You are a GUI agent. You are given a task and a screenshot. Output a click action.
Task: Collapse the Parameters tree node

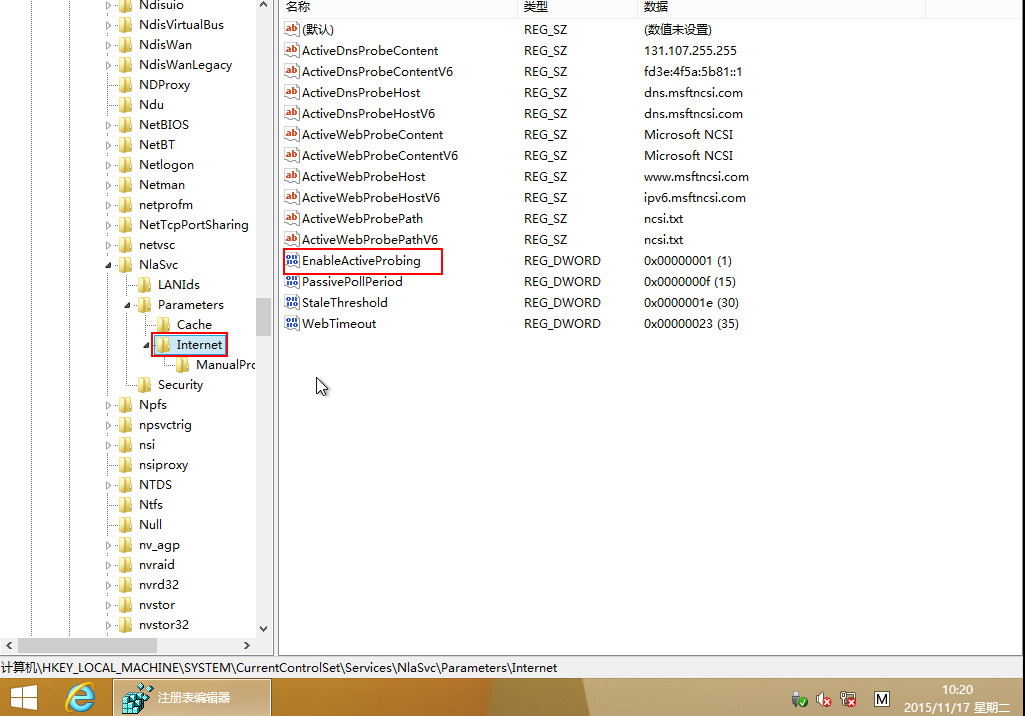coord(128,305)
